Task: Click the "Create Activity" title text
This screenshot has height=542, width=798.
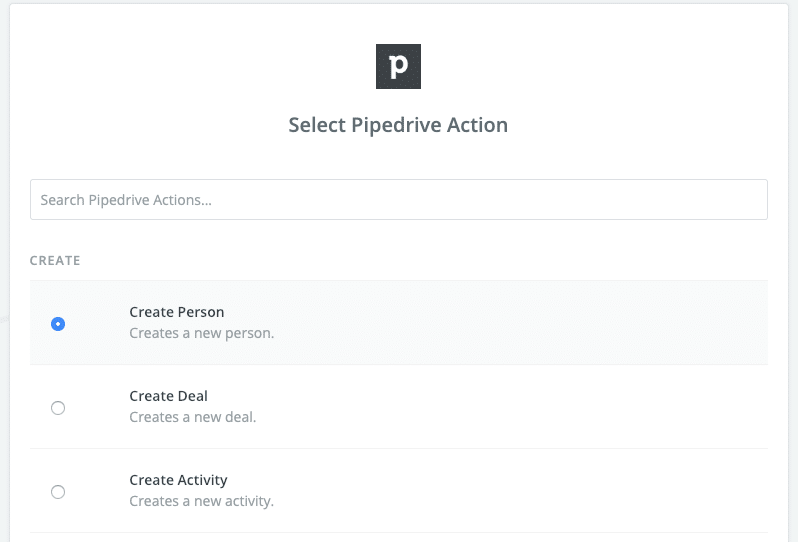Action: coord(178,480)
